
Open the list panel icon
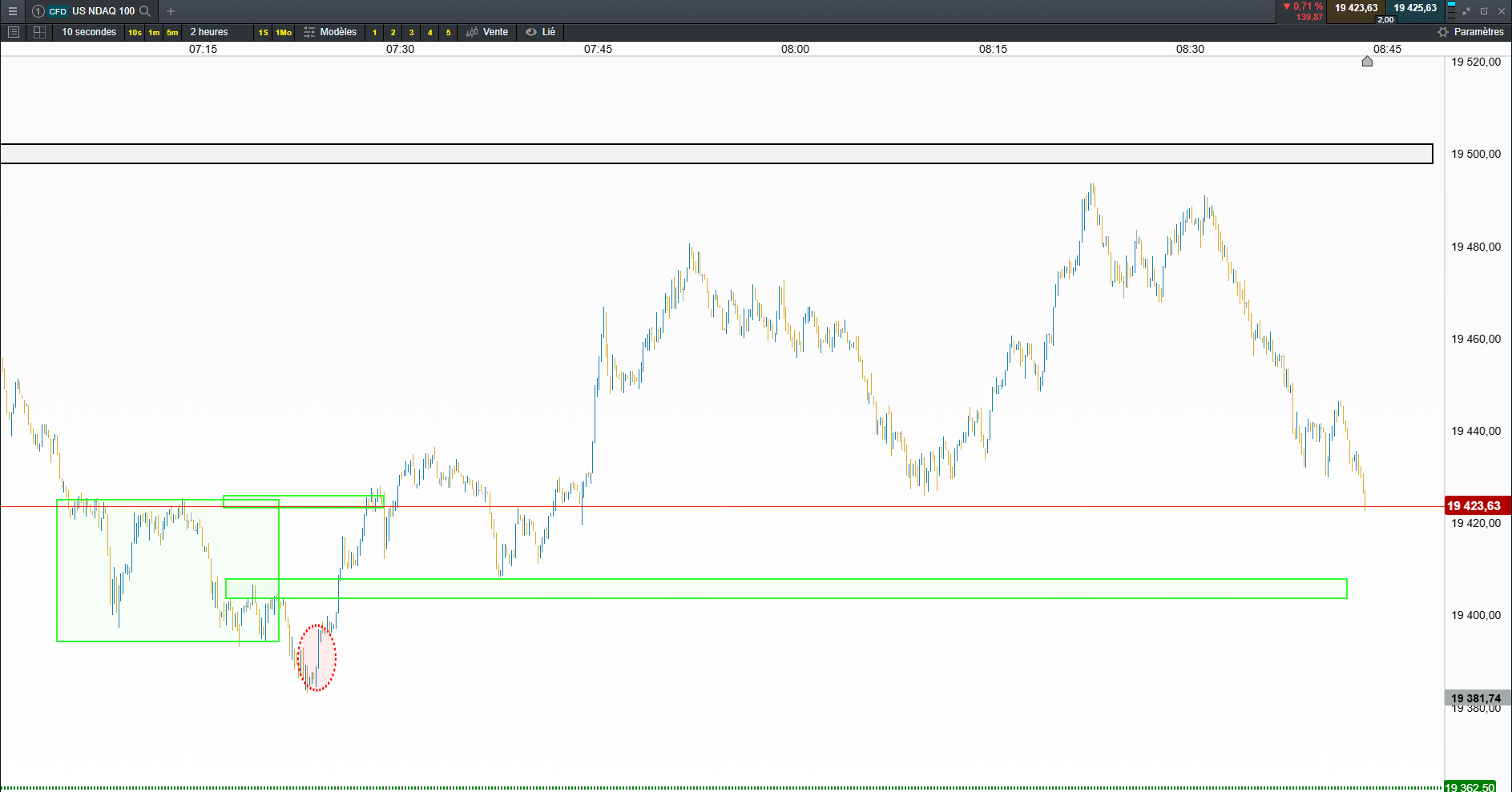click(x=13, y=32)
